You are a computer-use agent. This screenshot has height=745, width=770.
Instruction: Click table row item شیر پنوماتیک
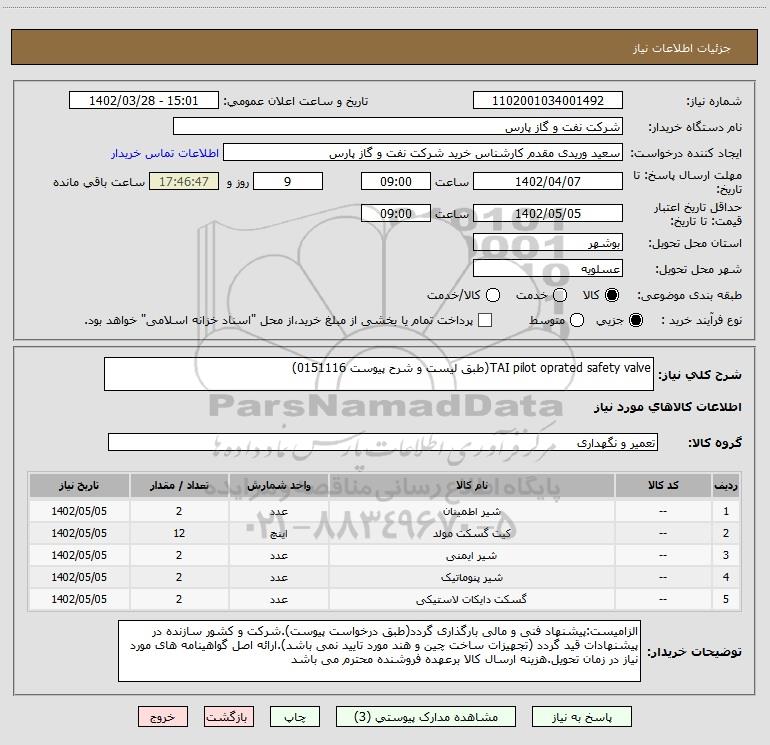(471, 578)
